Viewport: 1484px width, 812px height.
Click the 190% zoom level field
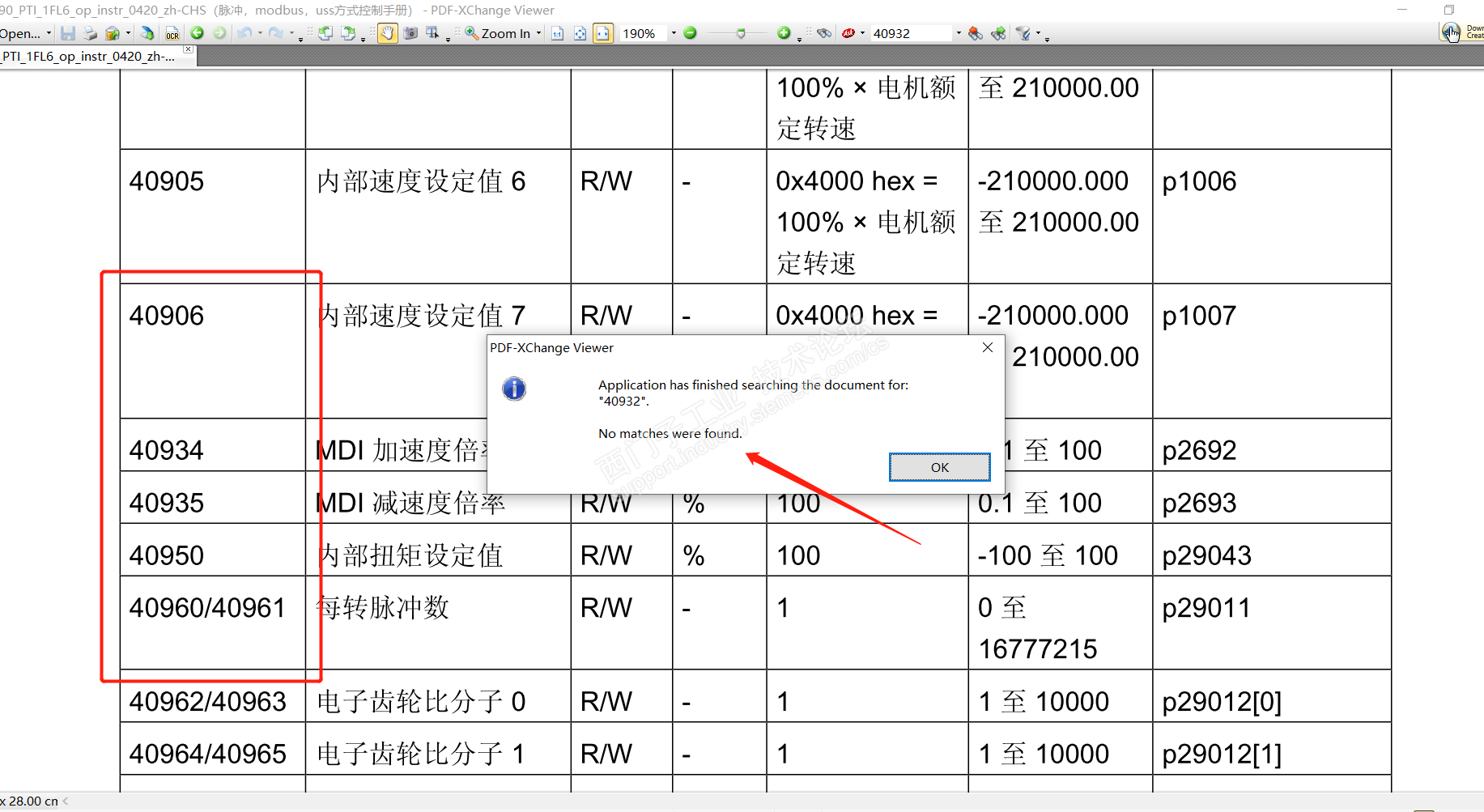[x=644, y=33]
